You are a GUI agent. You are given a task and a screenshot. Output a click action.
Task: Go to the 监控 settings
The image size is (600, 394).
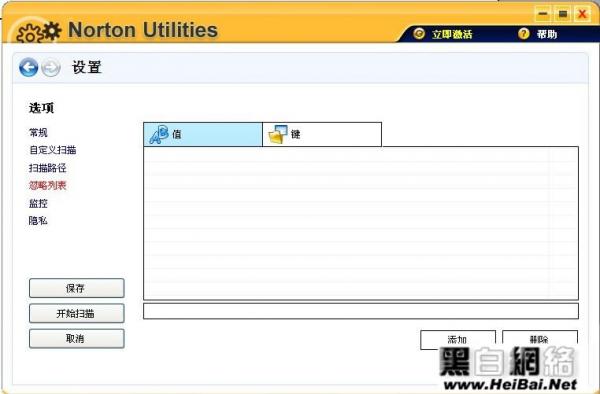pos(38,204)
